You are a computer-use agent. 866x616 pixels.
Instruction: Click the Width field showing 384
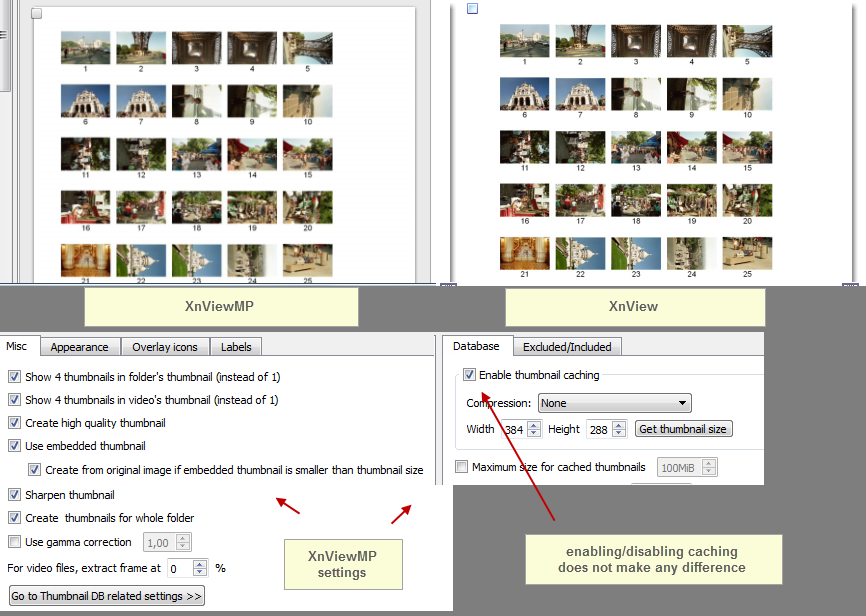[x=515, y=429]
